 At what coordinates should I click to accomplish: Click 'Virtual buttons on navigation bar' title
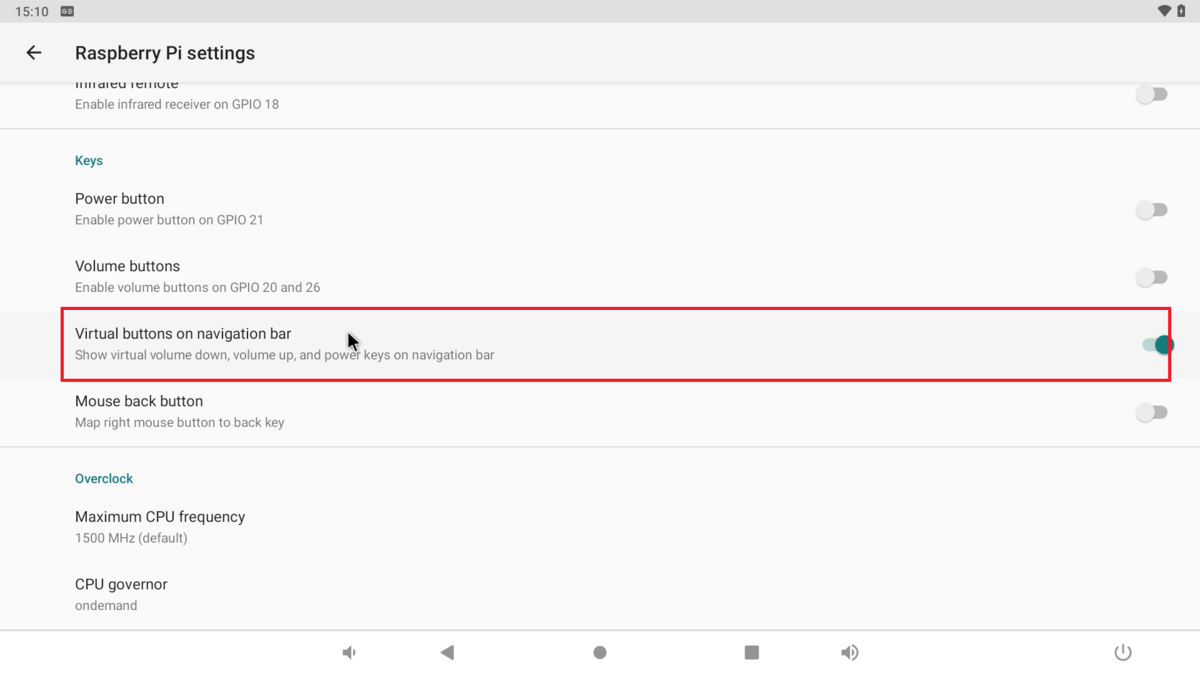coord(183,334)
